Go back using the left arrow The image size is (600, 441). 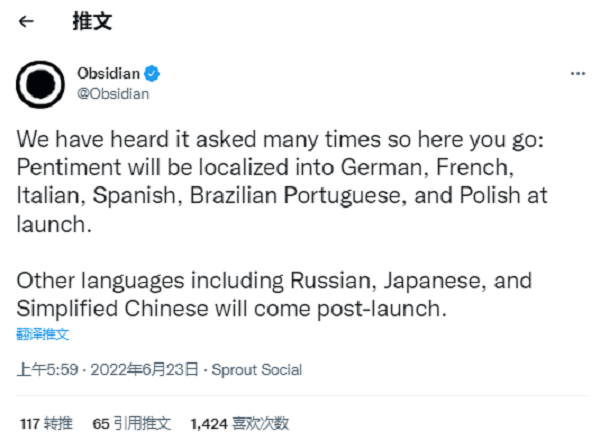pyautogui.click(x=26, y=21)
